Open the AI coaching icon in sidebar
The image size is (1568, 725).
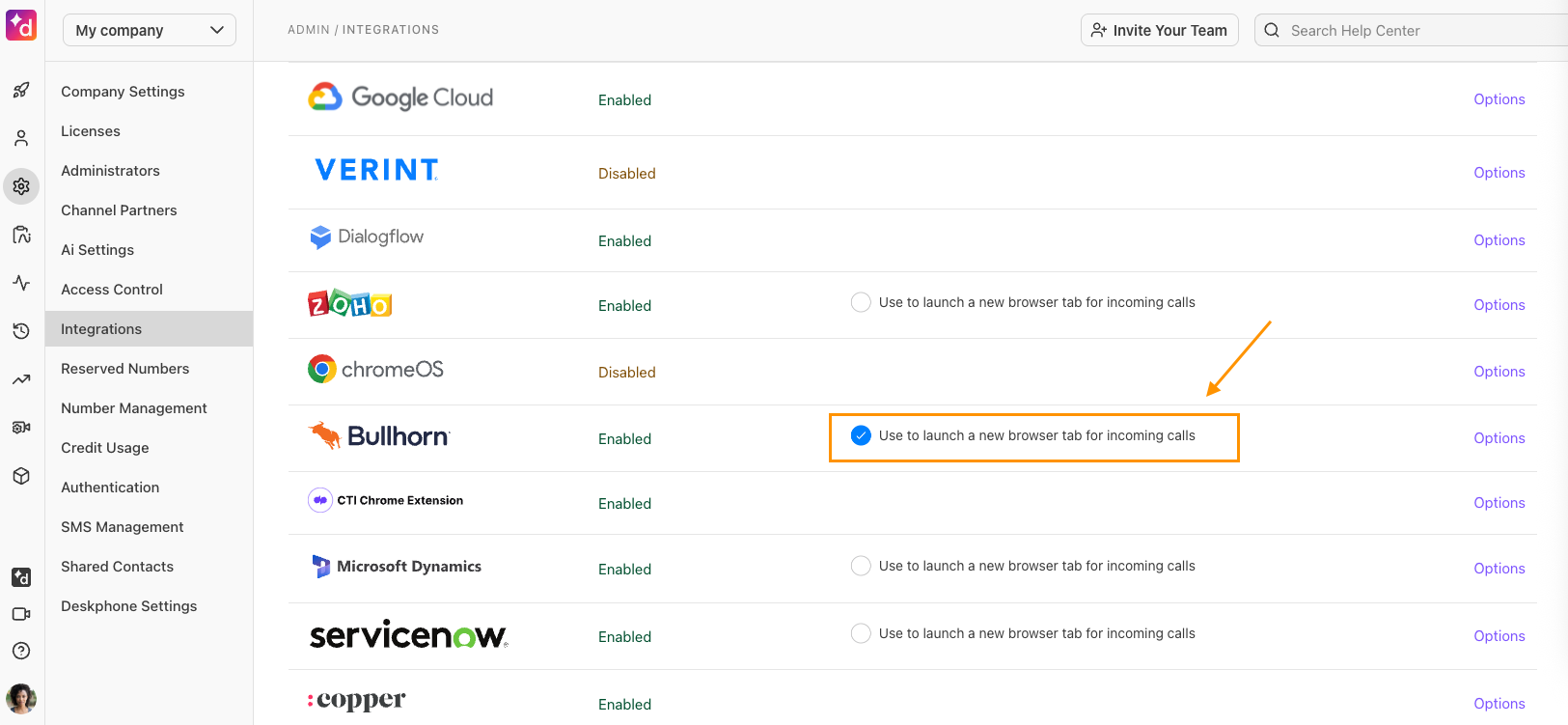click(21, 235)
